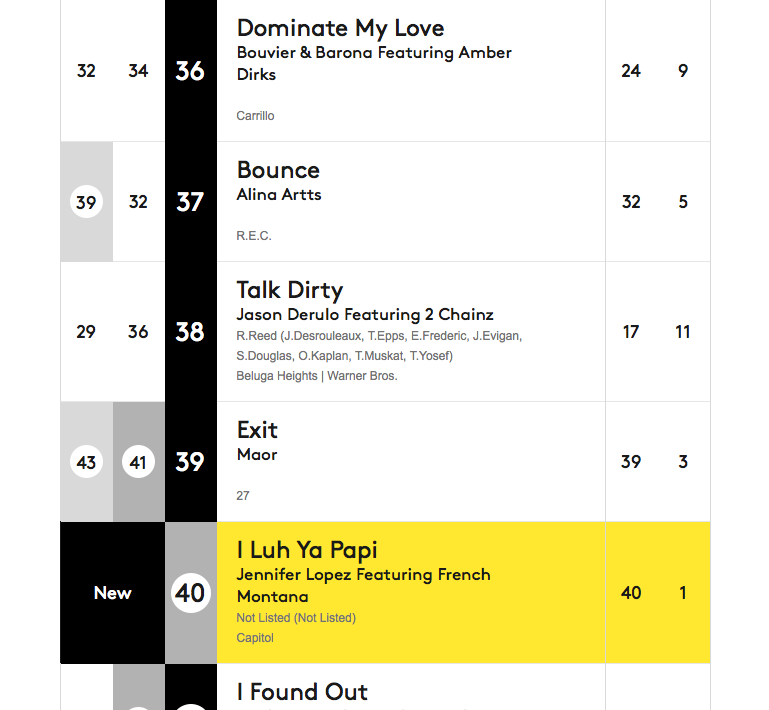This screenshot has height=710, width=769.
Task: Open the "Dominate My Love" song title
Action: point(340,29)
